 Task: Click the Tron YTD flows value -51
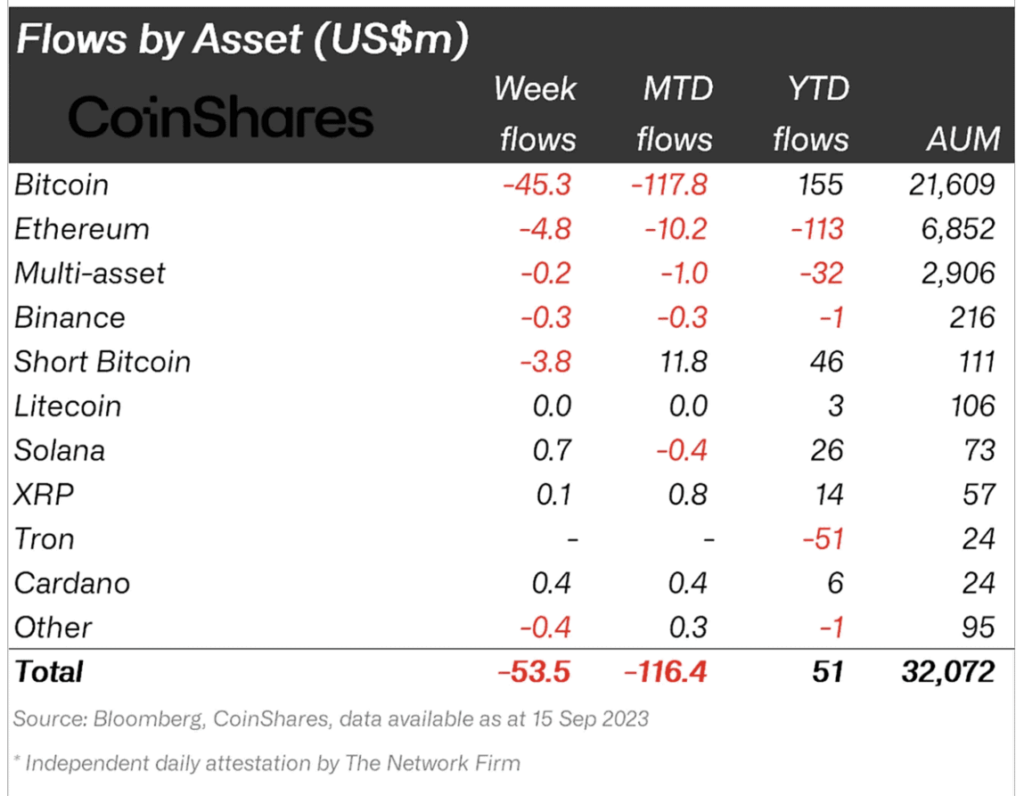[x=824, y=539]
